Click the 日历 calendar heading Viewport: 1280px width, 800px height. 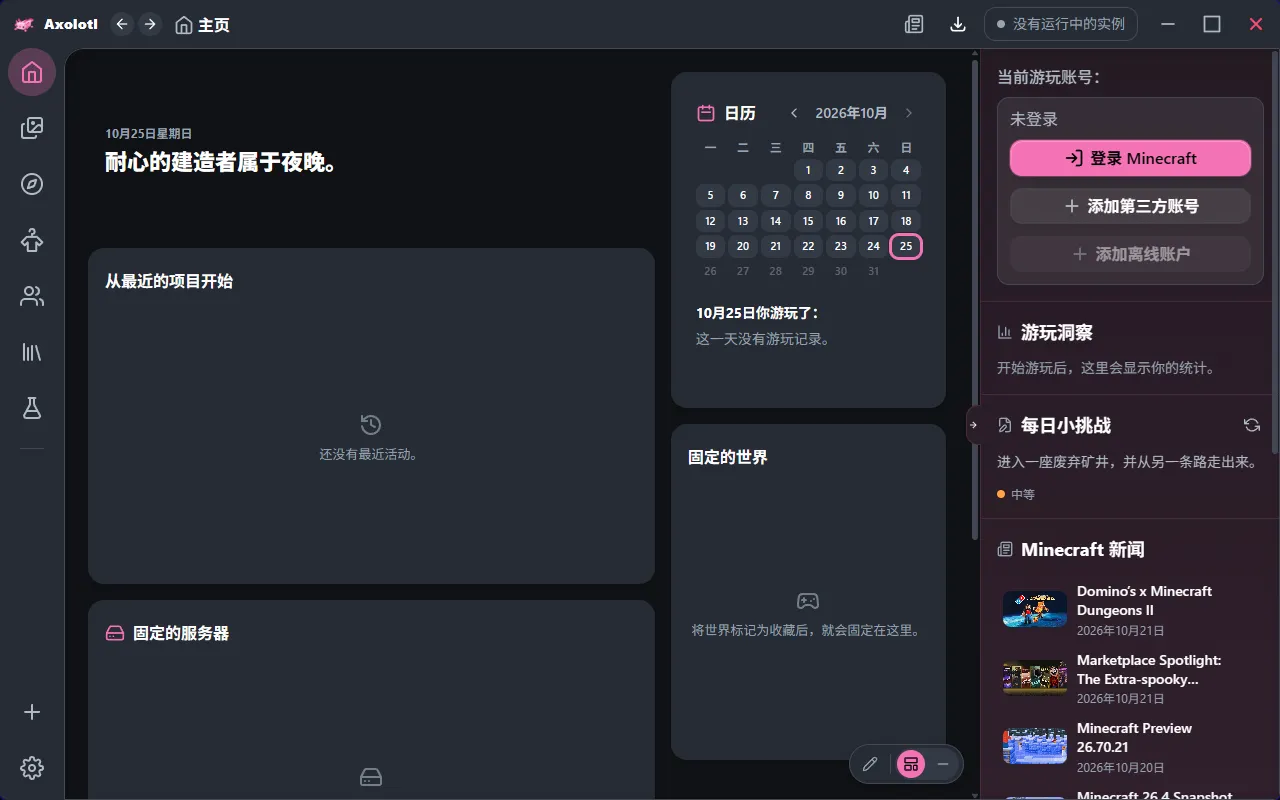tap(740, 113)
